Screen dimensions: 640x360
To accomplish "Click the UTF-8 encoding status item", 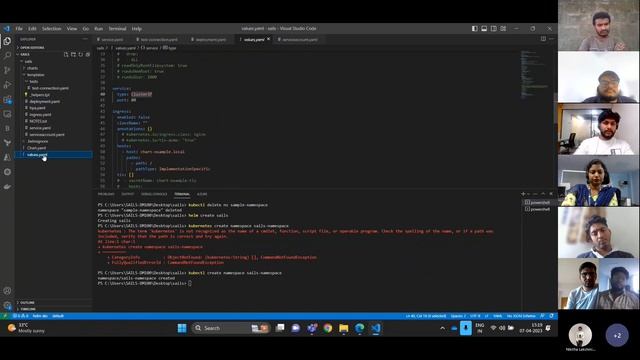I will (475, 316).
